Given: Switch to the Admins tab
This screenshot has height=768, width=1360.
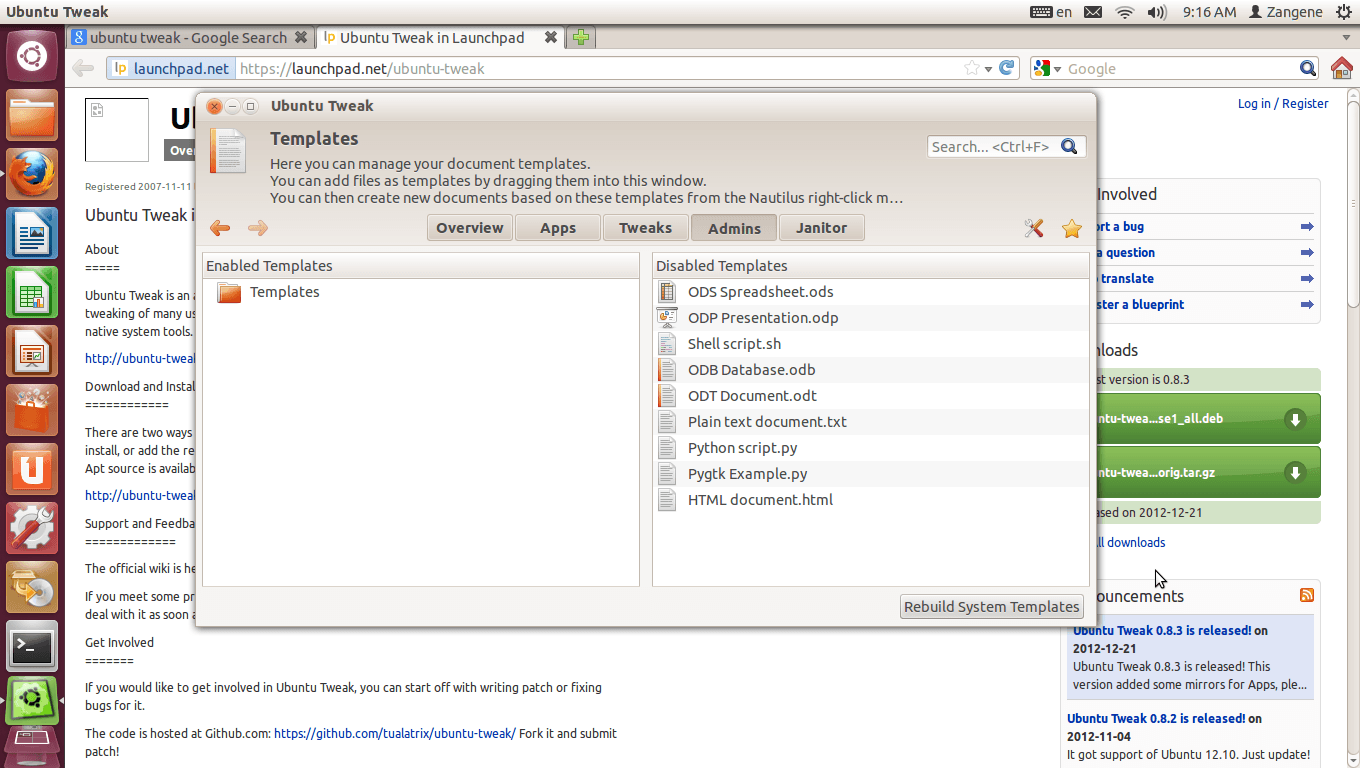Looking at the screenshot, I should (734, 228).
